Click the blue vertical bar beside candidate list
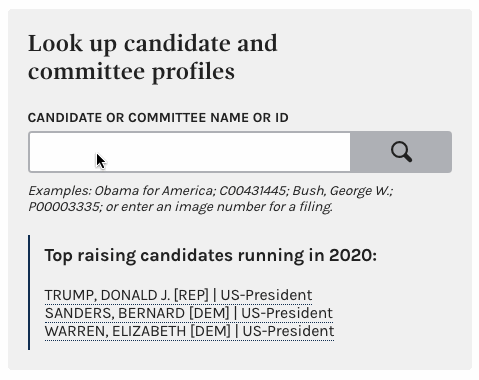This screenshot has height=380, width=479. [x=29, y=292]
